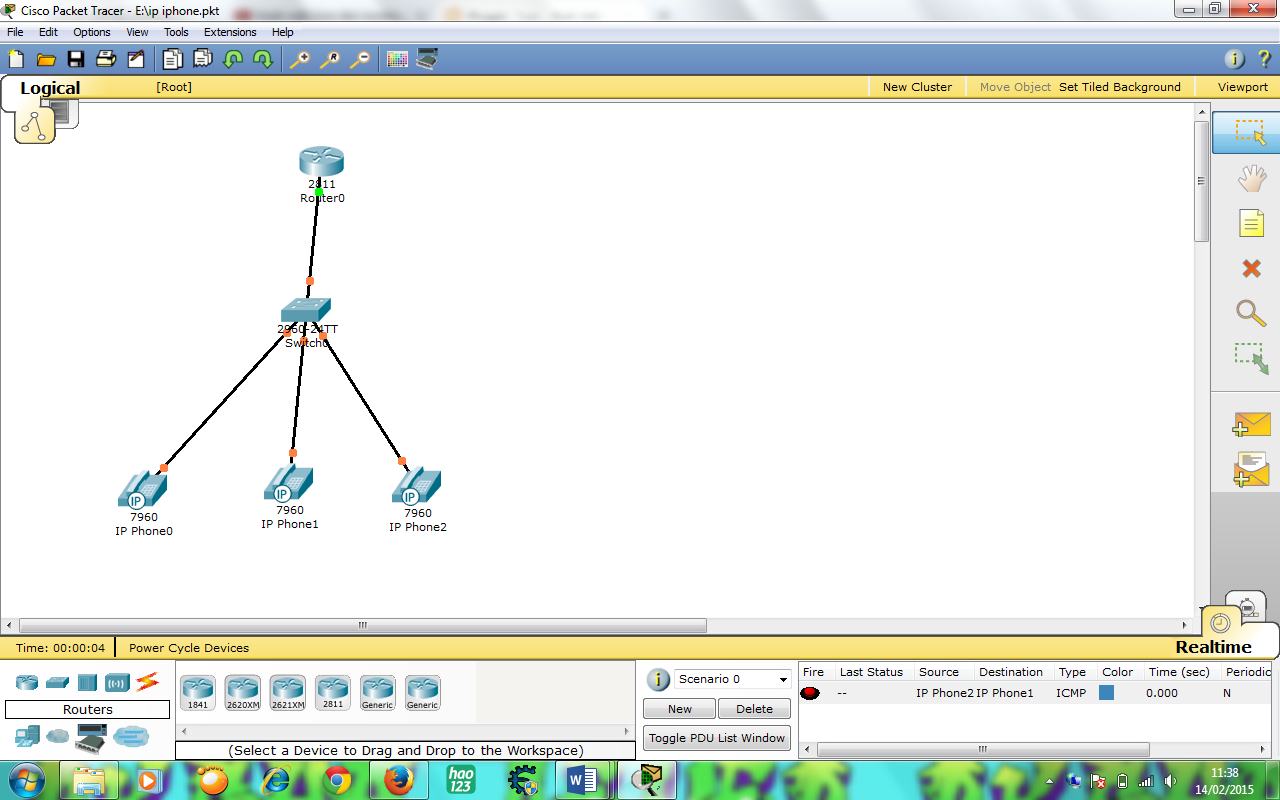Click the Delete scenario button
Image resolution: width=1280 pixels, height=800 pixels.
coord(754,709)
